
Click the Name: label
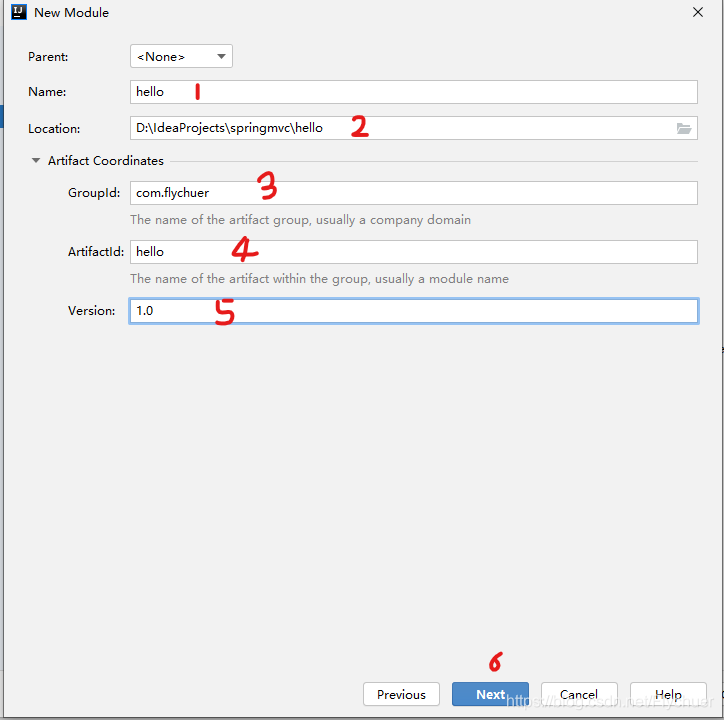pyautogui.click(x=47, y=92)
